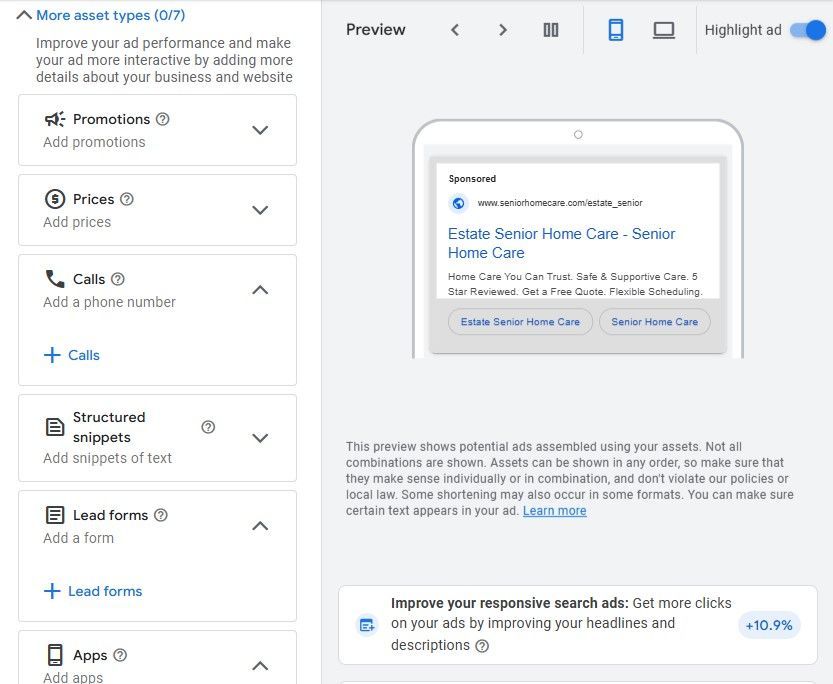Click the Add promotions text
Screen dimensions: 833x684
95,142
